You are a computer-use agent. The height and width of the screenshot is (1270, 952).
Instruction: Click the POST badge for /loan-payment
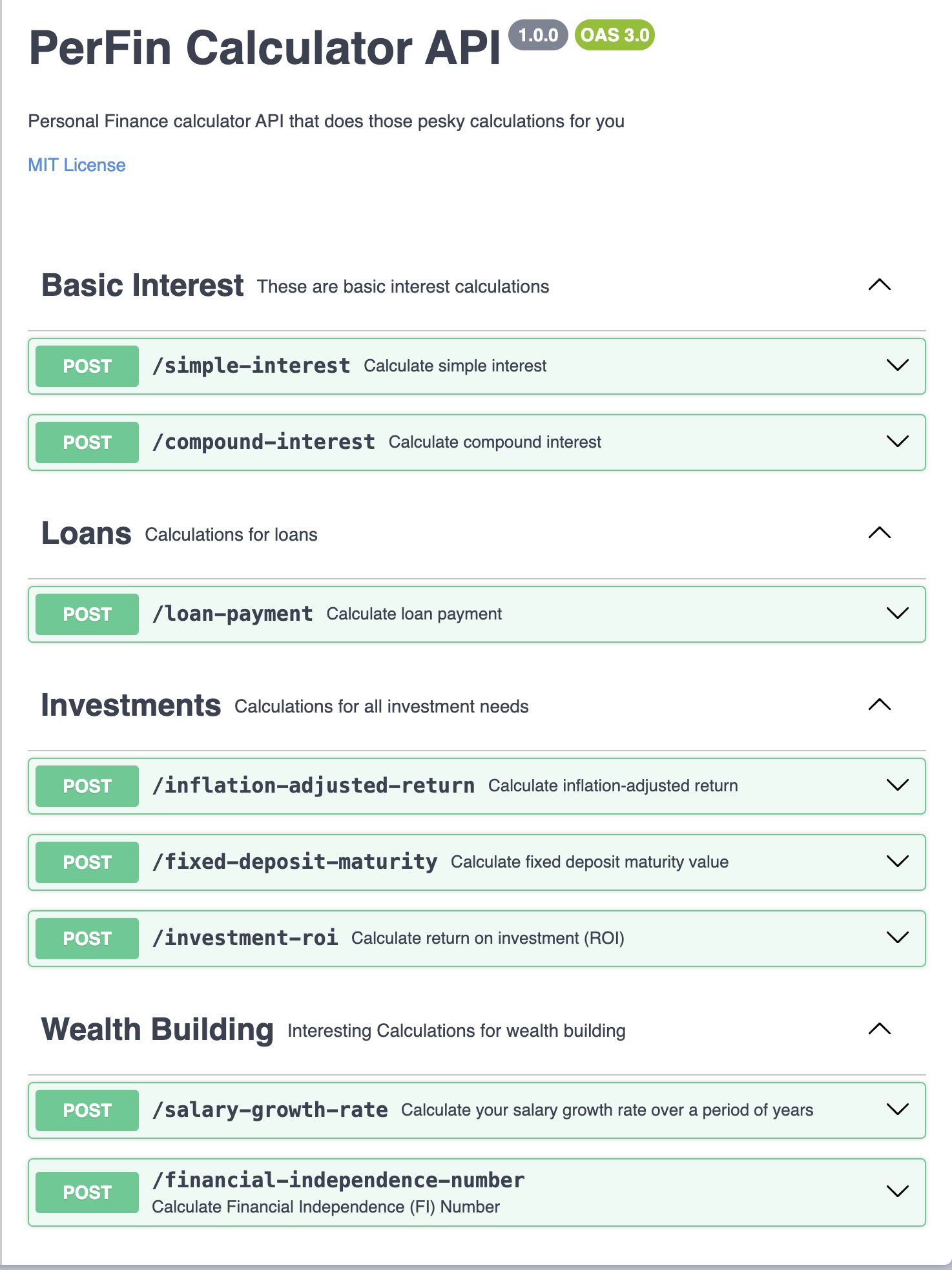pos(87,614)
